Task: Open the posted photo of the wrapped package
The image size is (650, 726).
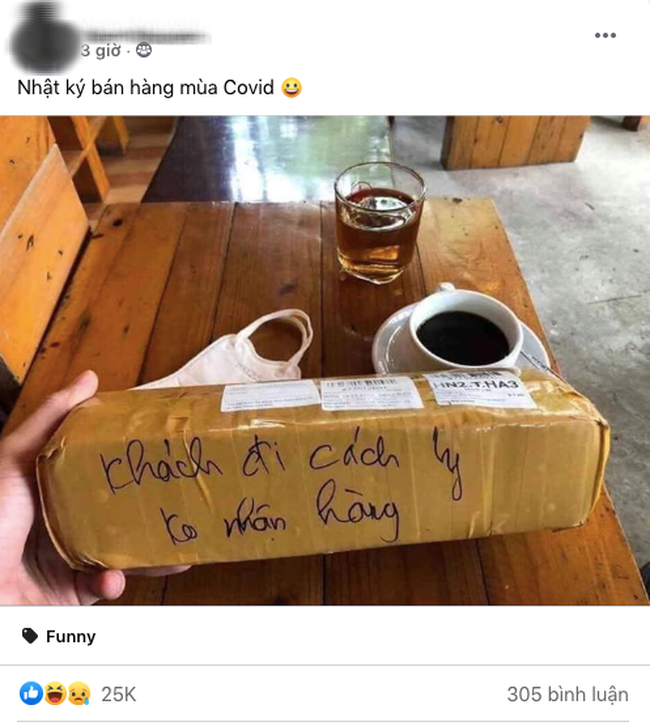Action: 325,360
